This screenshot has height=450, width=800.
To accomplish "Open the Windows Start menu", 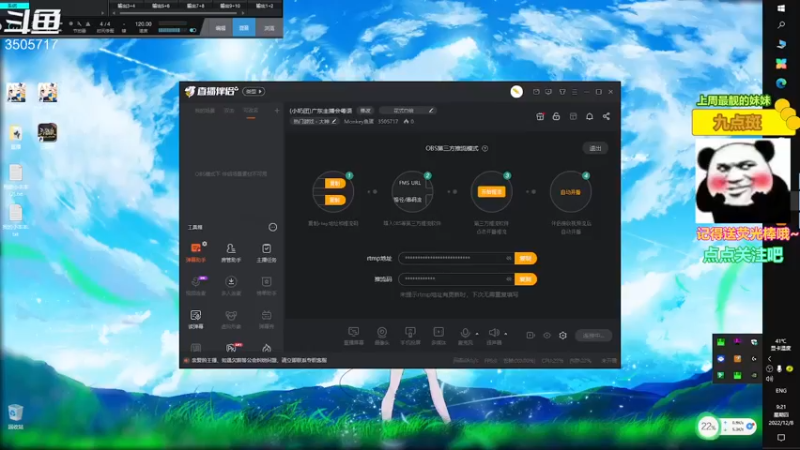I will coord(781,8).
